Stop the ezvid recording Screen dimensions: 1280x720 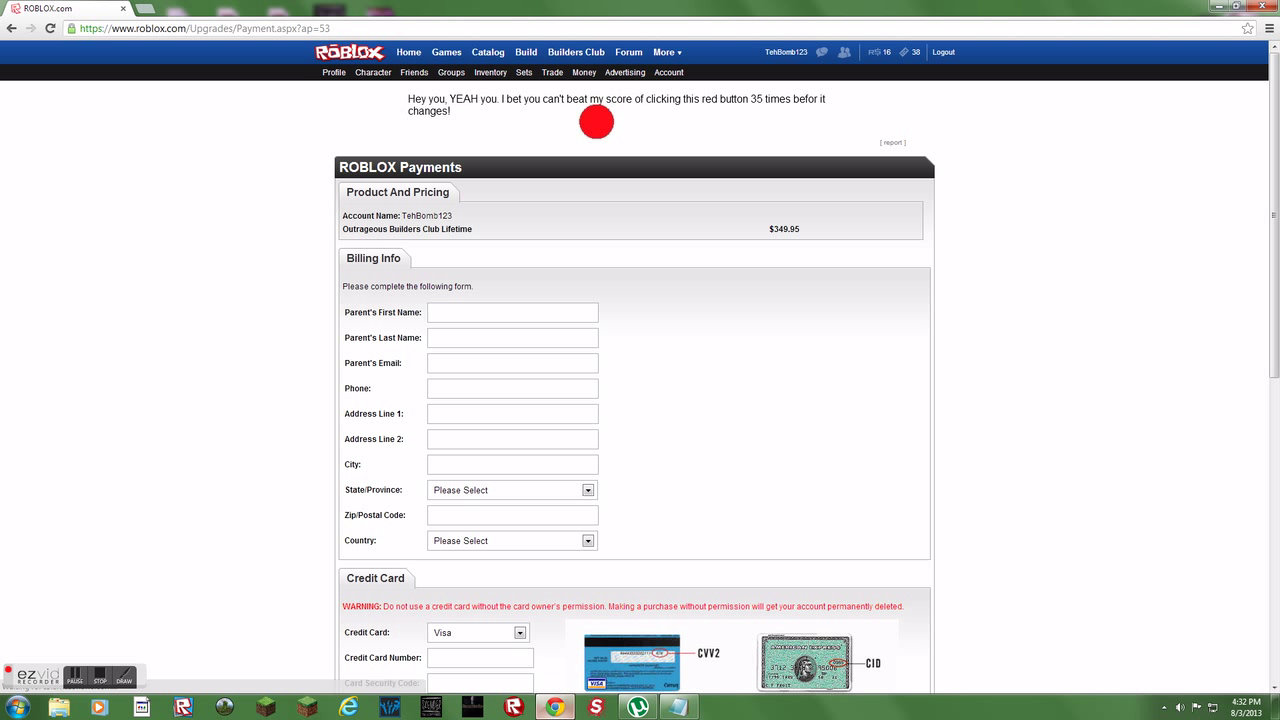coord(100,676)
